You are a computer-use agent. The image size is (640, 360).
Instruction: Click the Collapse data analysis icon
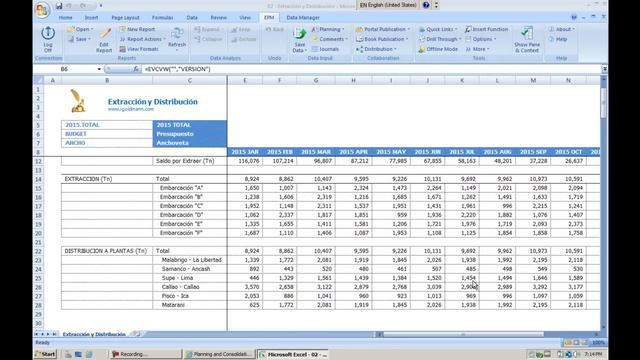197,39
